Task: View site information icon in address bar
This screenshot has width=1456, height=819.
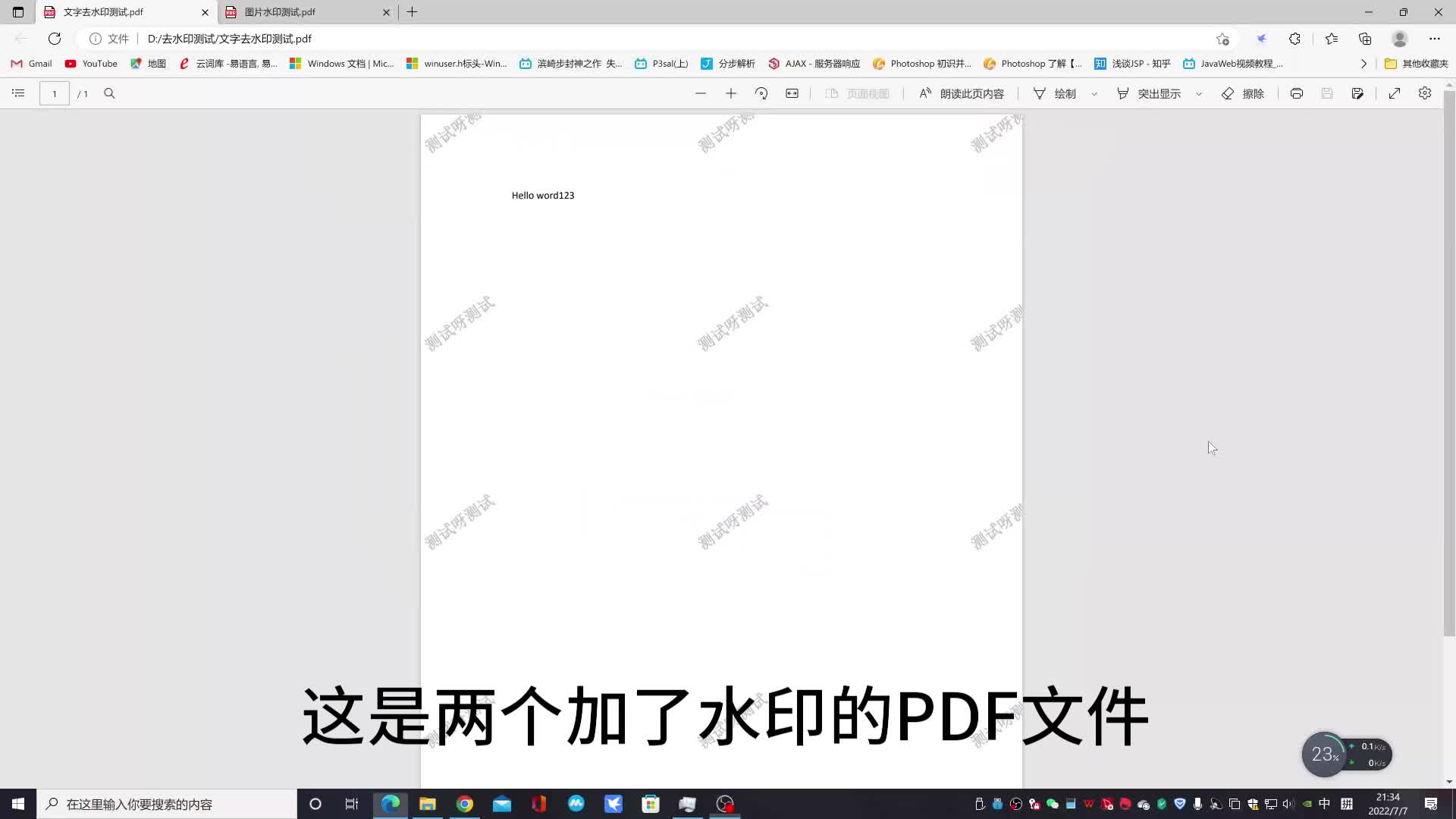Action: click(96, 39)
